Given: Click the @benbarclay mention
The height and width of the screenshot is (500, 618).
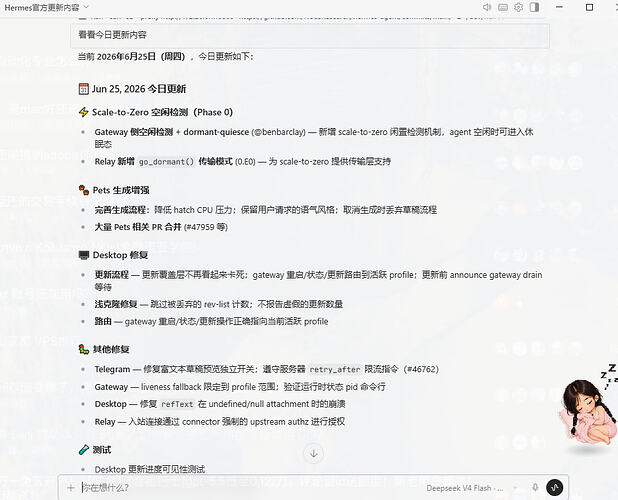Looking at the screenshot, I should tap(279, 132).
